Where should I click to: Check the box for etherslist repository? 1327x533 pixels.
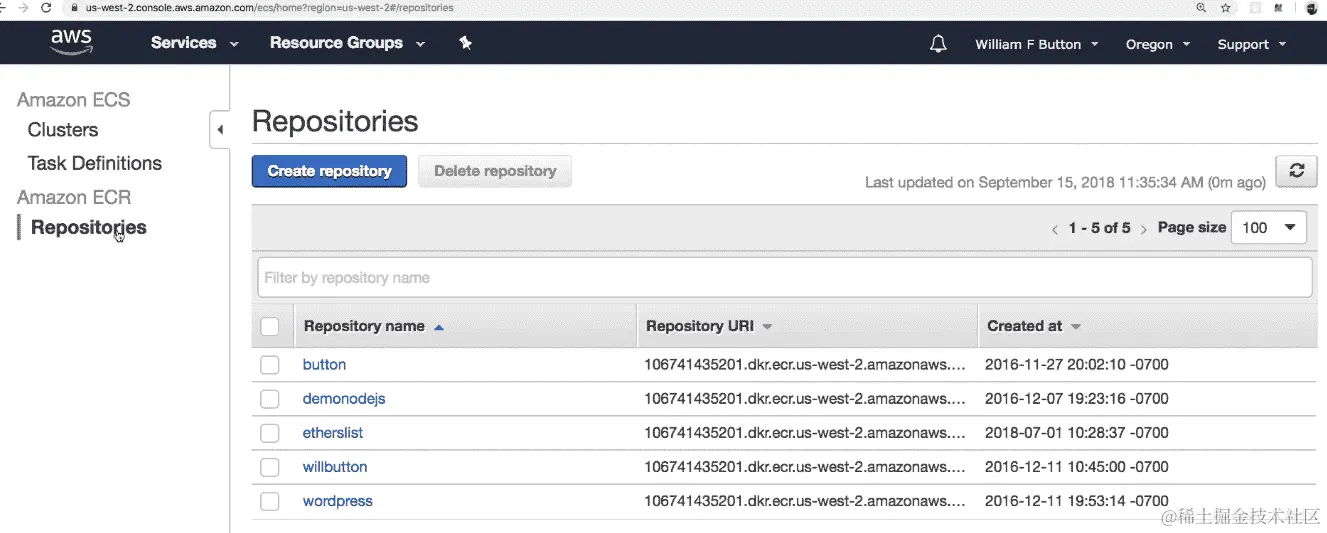(270, 433)
